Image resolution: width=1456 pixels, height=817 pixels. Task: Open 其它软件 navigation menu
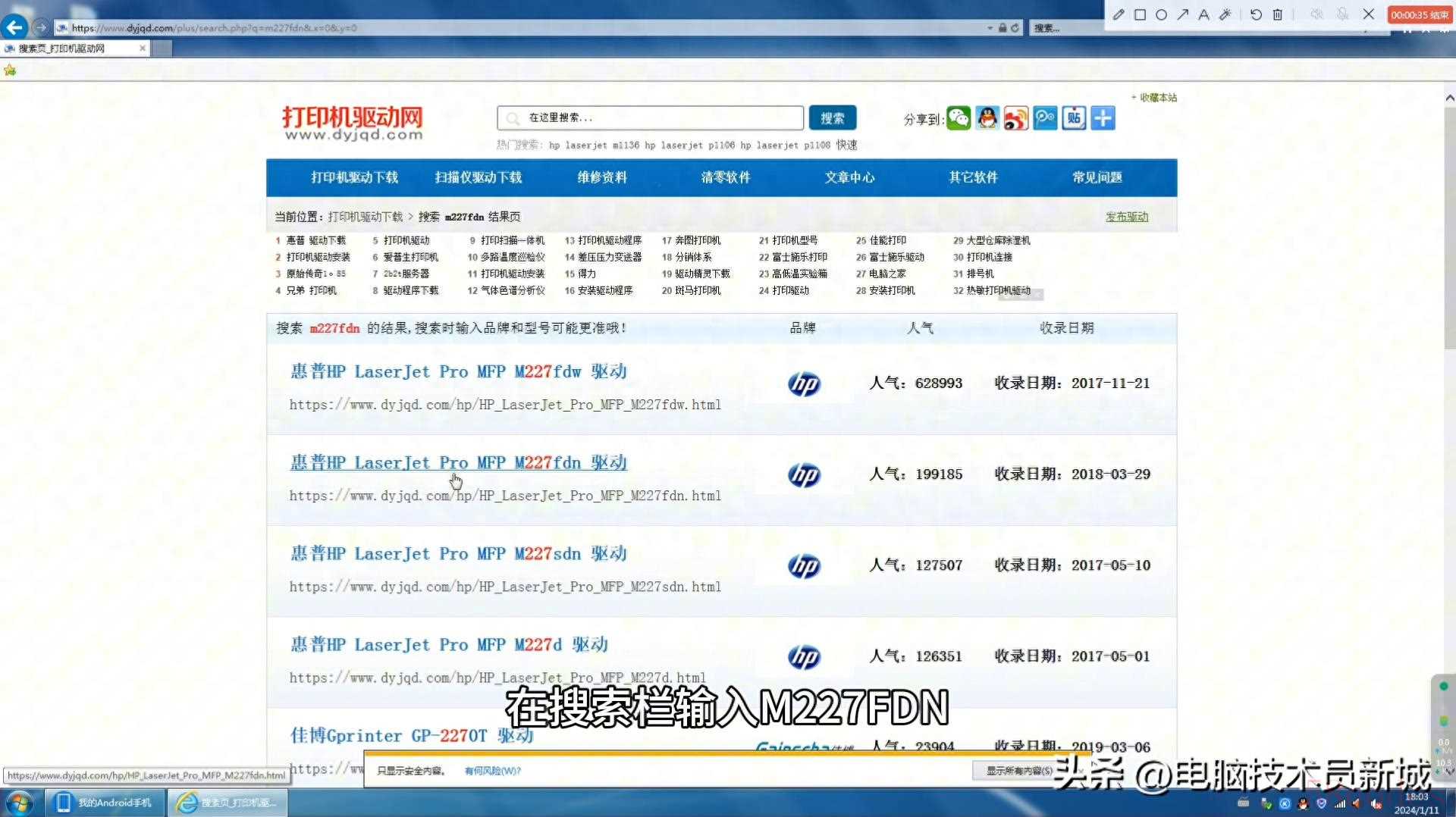coord(974,177)
